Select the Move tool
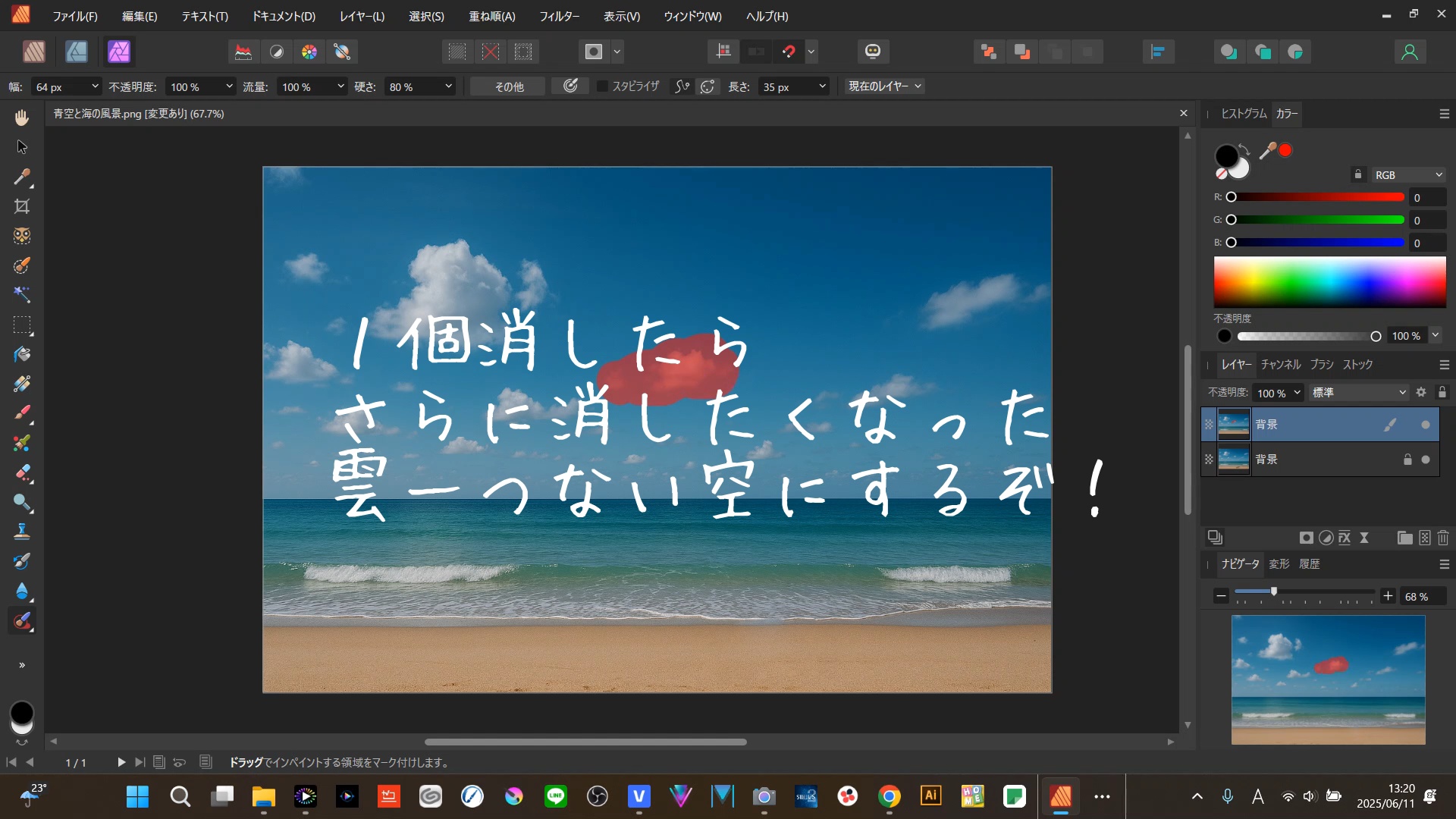The height and width of the screenshot is (819, 1456). click(x=22, y=146)
